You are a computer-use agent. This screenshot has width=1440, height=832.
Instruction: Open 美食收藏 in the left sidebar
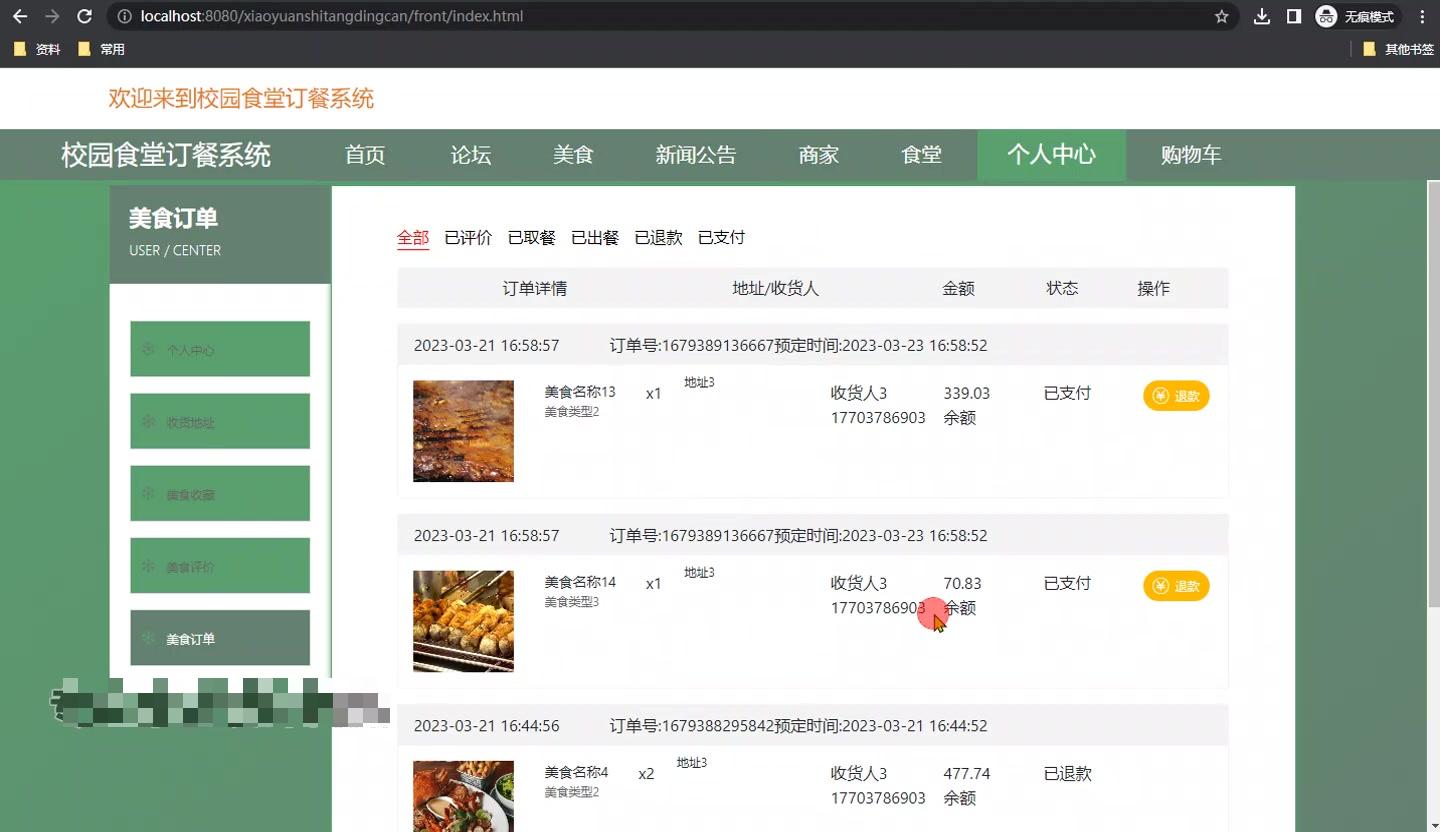coord(220,493)
